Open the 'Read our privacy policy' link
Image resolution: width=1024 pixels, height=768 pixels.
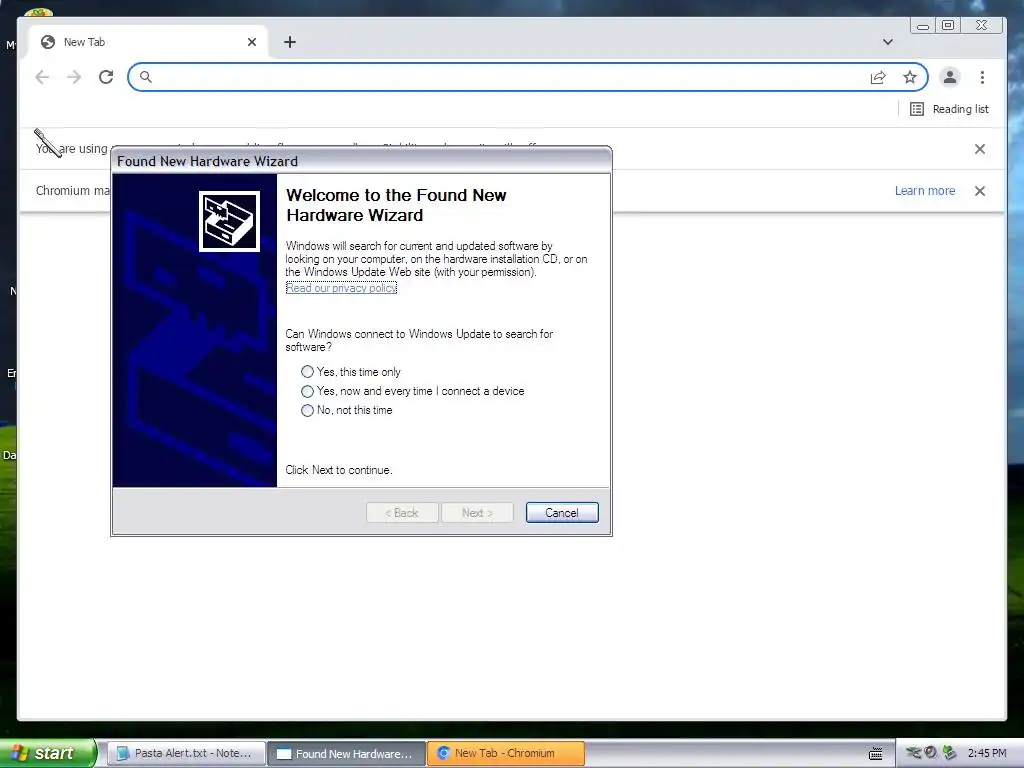tap(341, 288)
